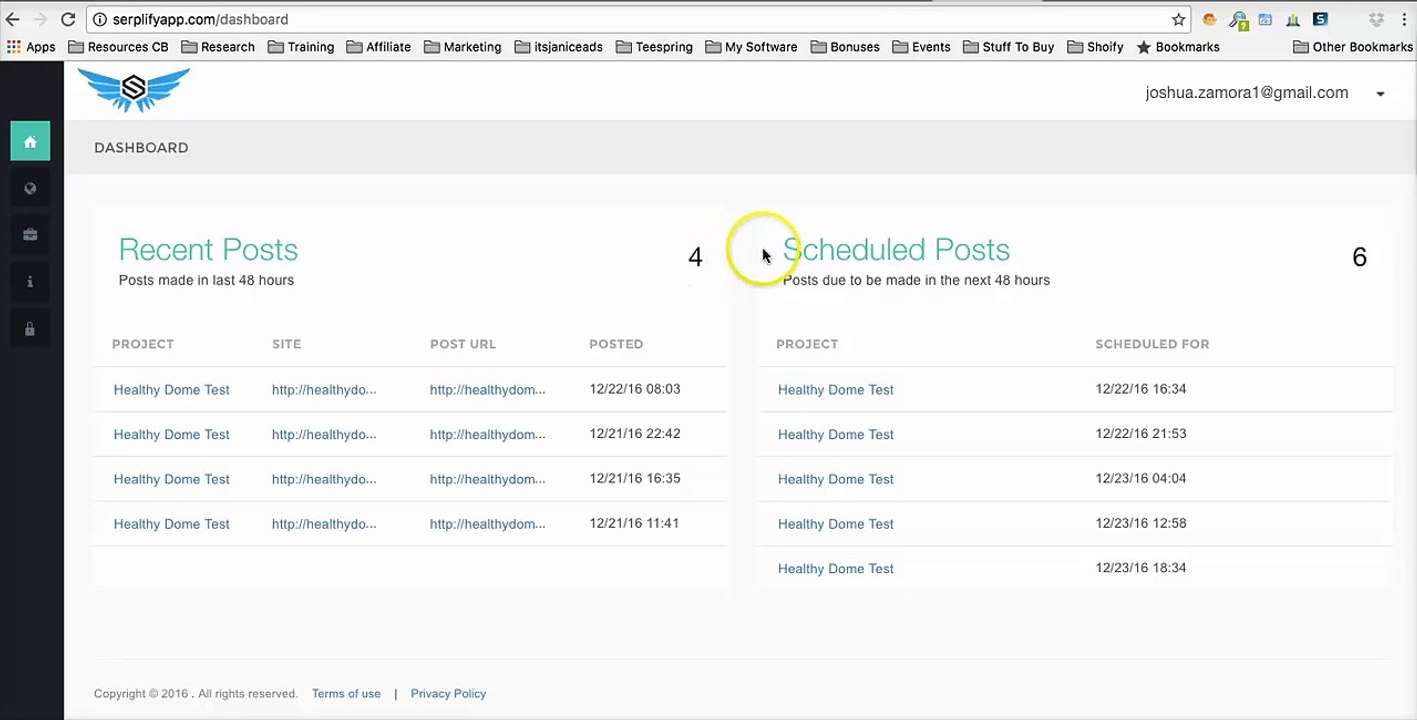This screenshot has width=1417, height=720.
Task: Open the Terms of use link
Action: [346, 694]
